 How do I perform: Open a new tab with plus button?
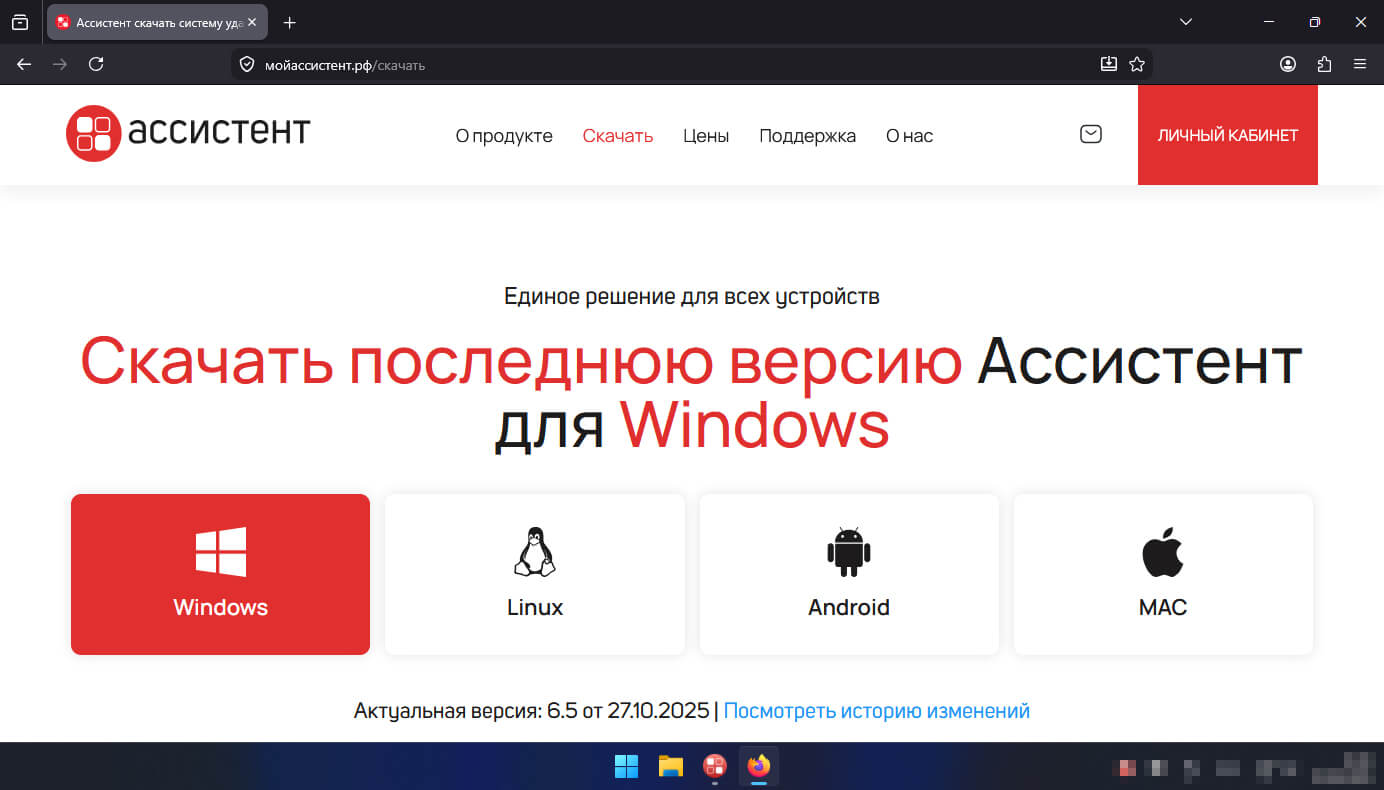290,22
